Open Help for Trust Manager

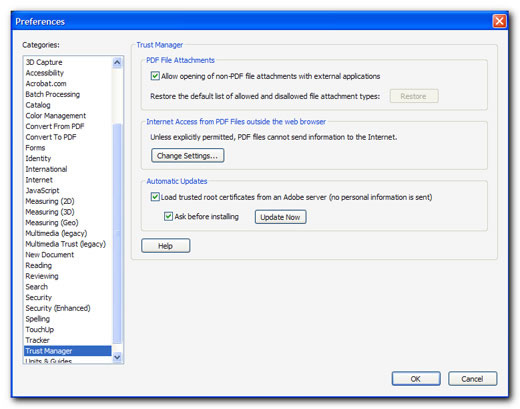coord(166,246)
